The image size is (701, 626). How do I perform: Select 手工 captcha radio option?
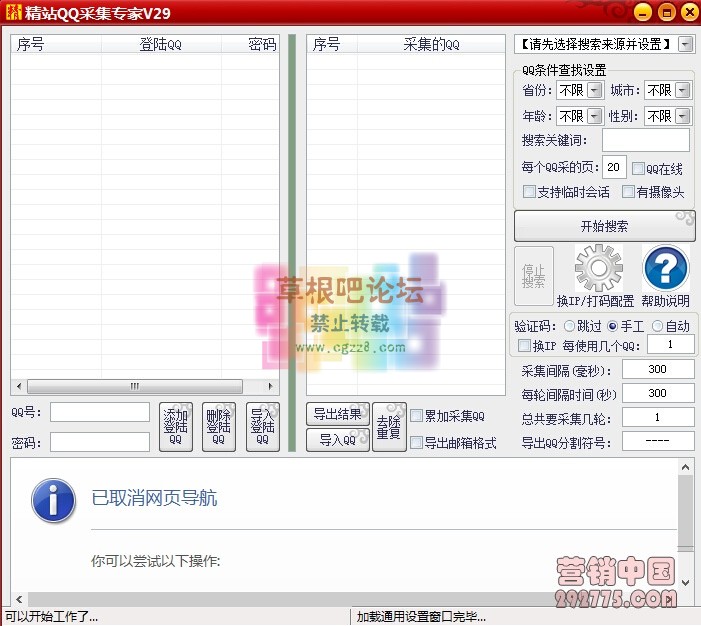(612, 326)
